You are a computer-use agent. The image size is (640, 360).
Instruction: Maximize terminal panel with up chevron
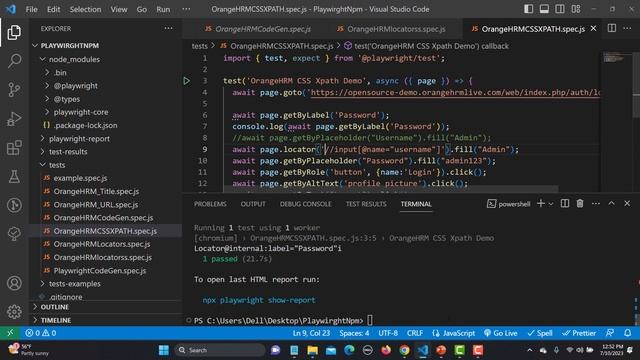(x=611, y=203)
